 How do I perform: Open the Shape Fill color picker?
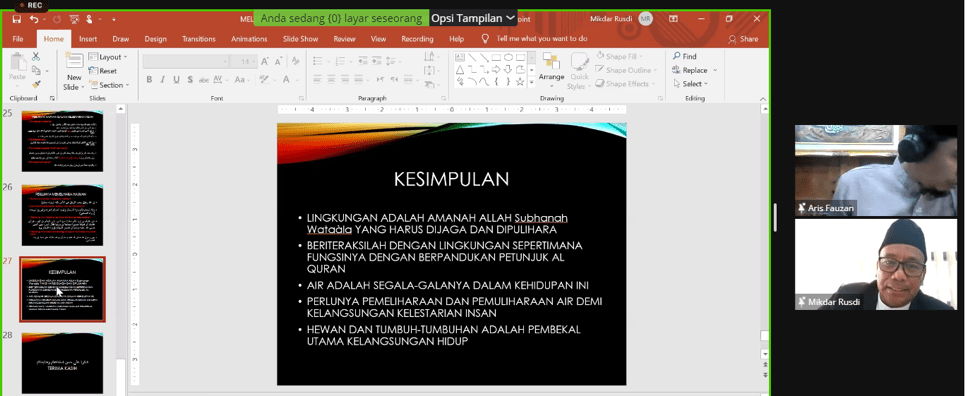coord(617,56)
